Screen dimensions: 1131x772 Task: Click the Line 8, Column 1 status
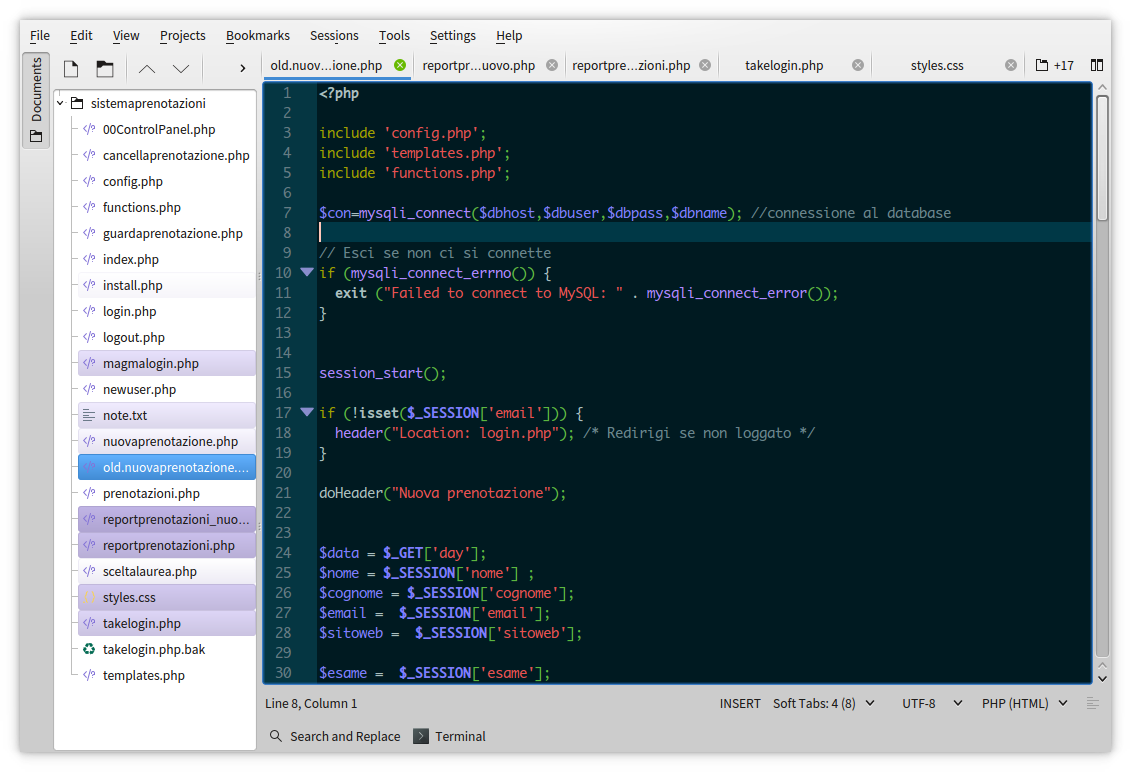click(311, 703)
